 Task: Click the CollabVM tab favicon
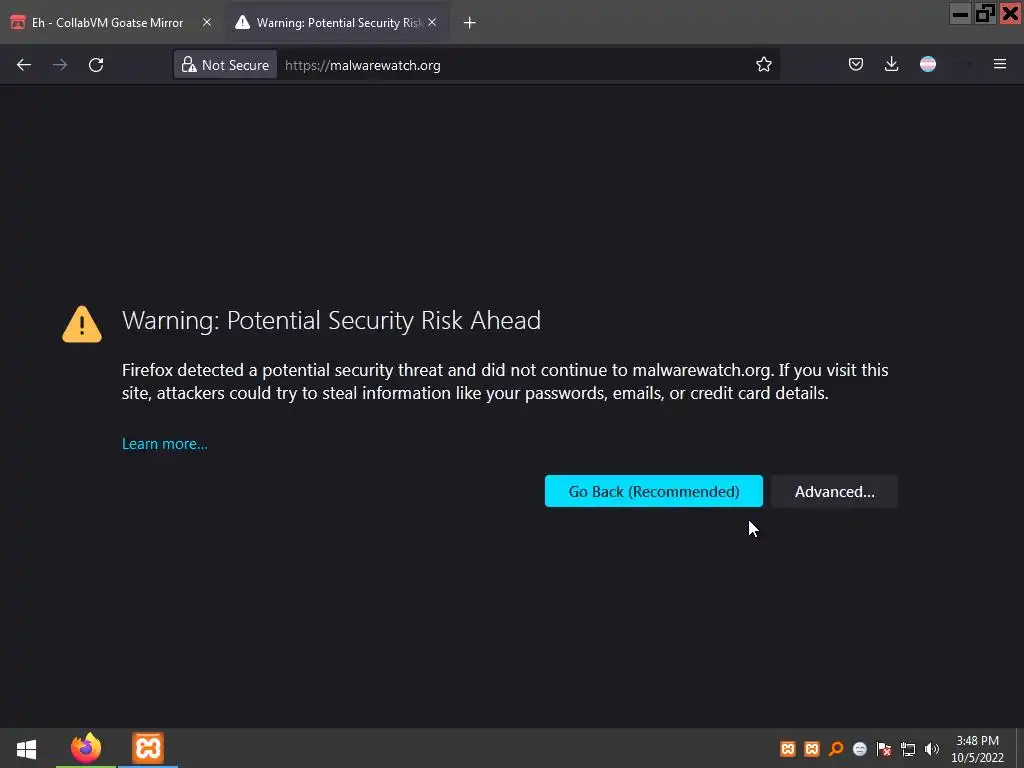18,22
